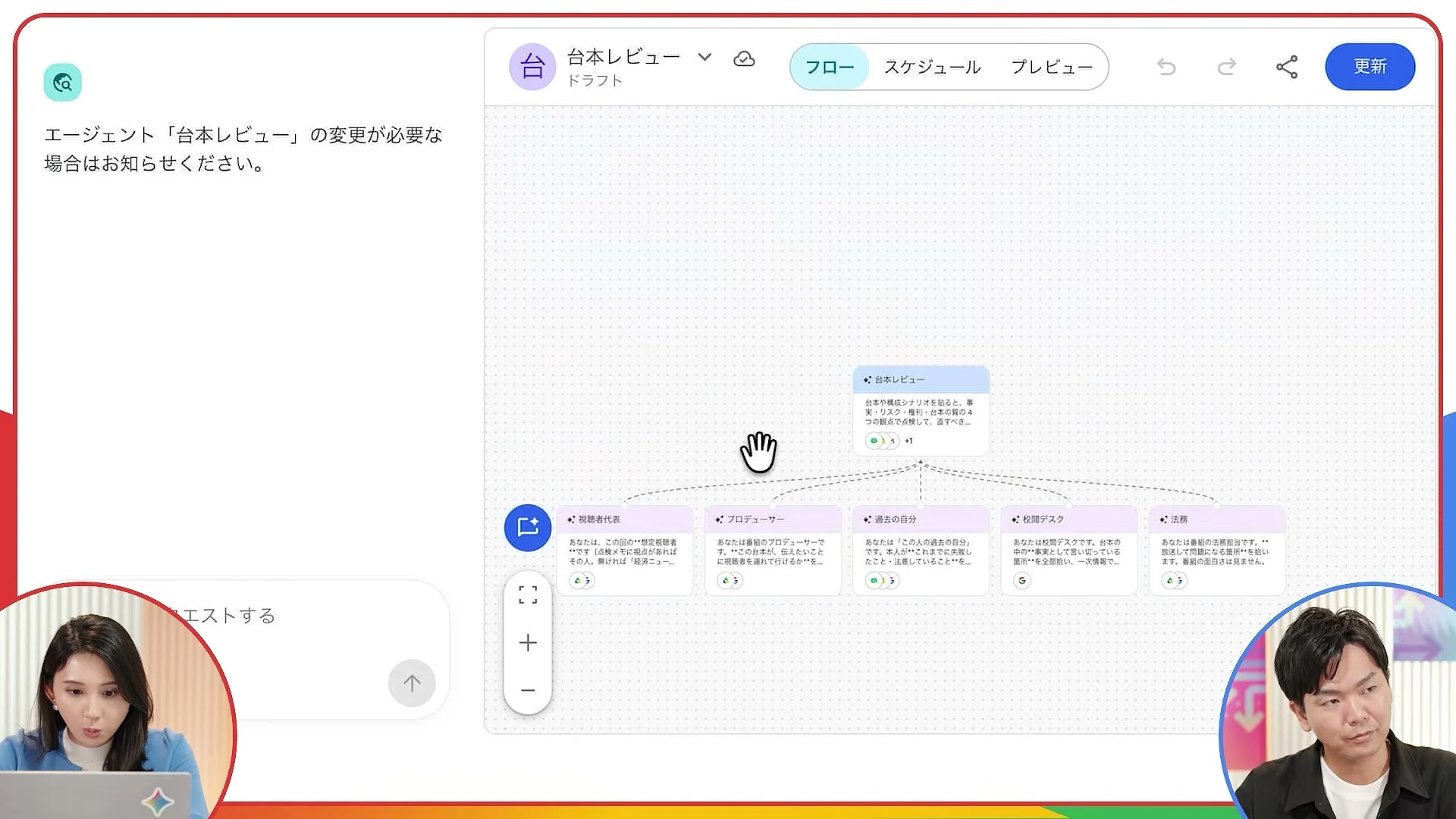Select the 過去の自分 node
This screenshot has width=1456, height=819.
(921, 551)
